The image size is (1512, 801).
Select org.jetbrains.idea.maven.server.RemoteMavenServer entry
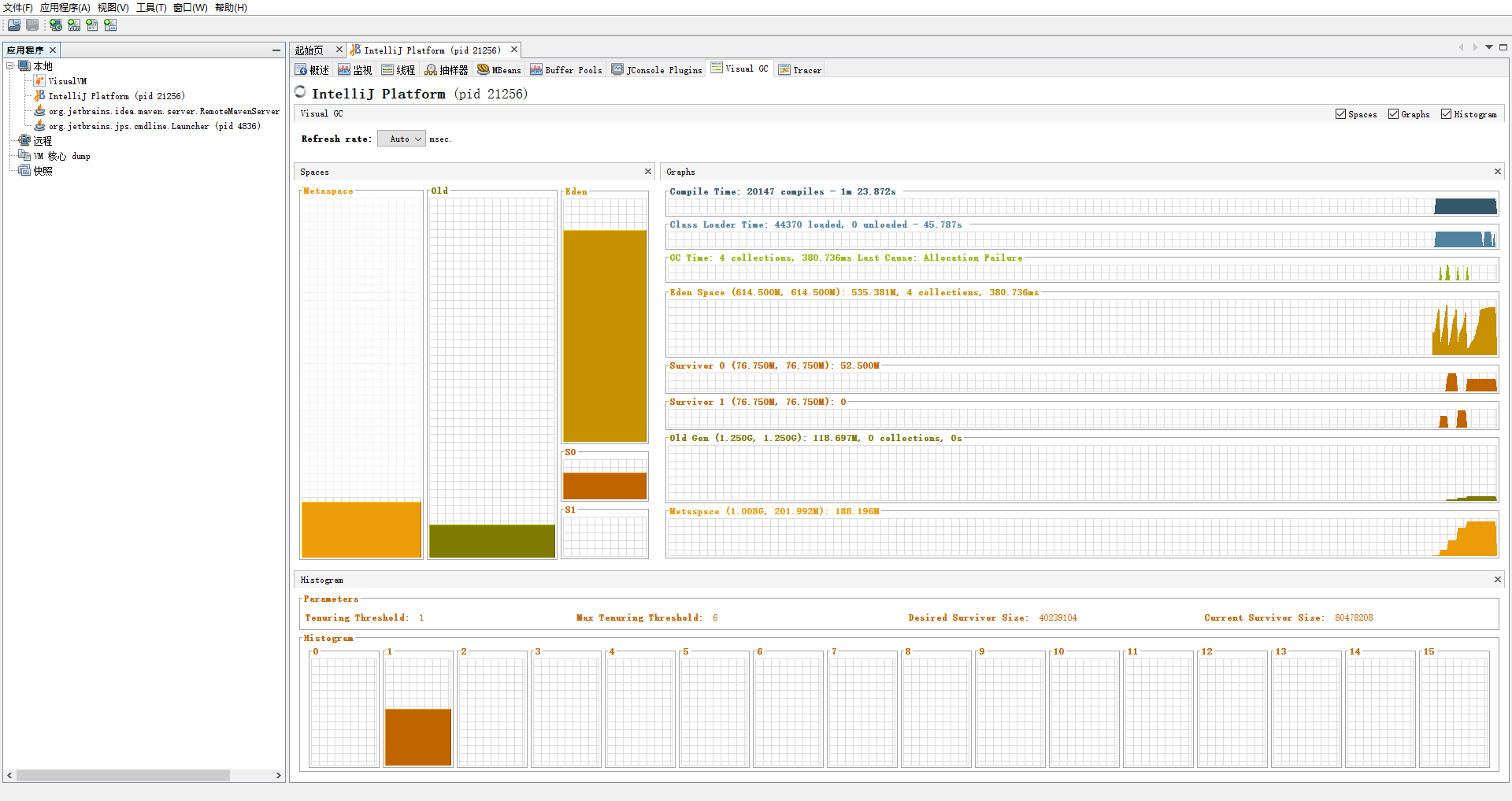[x=164, y=111]
